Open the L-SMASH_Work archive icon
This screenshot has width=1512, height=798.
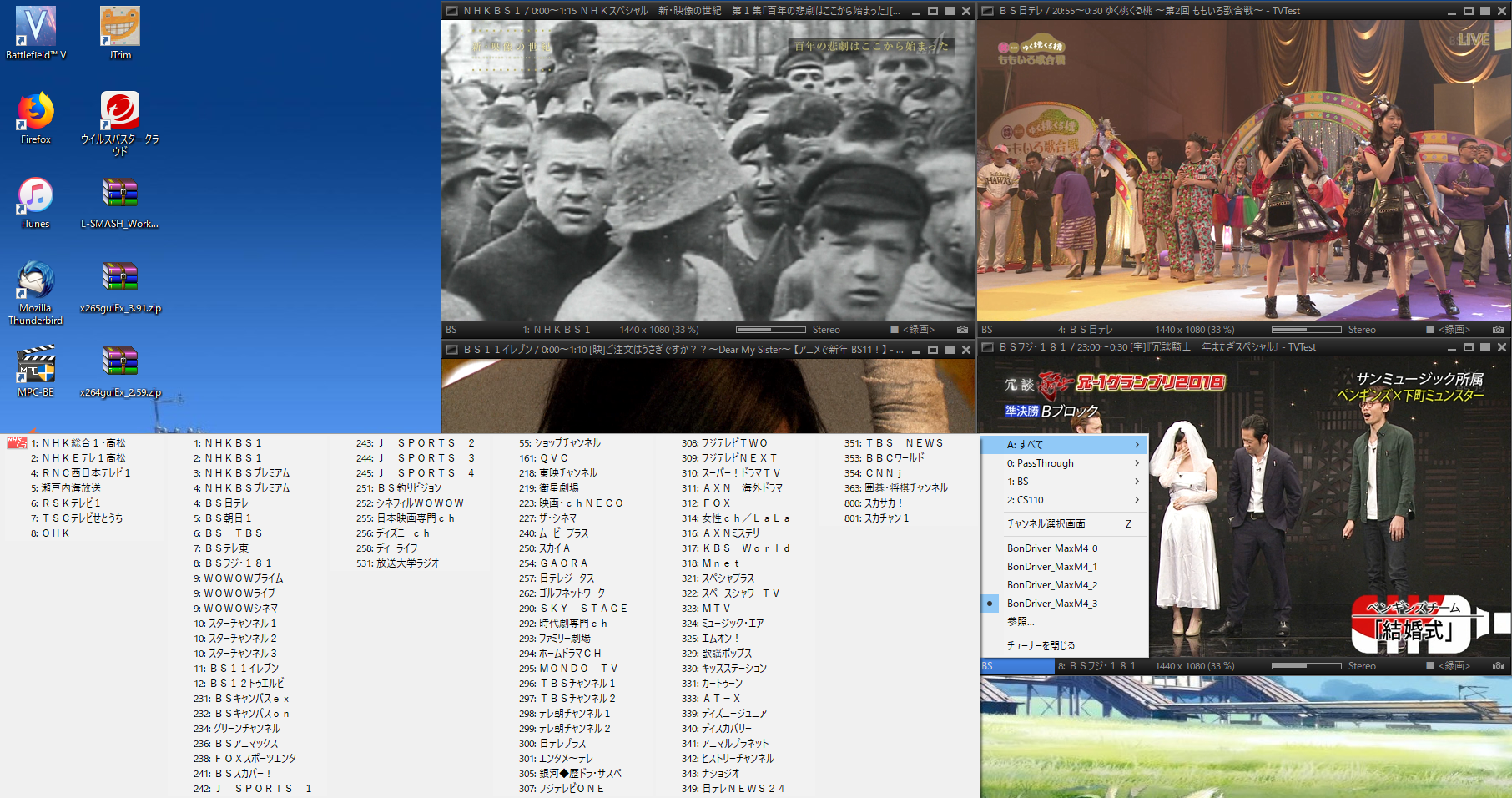point(120,202)
